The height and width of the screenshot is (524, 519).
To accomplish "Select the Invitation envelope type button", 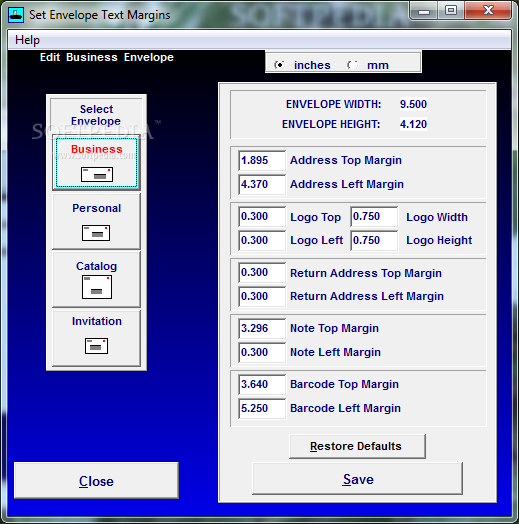I will (x=96, y=338).
